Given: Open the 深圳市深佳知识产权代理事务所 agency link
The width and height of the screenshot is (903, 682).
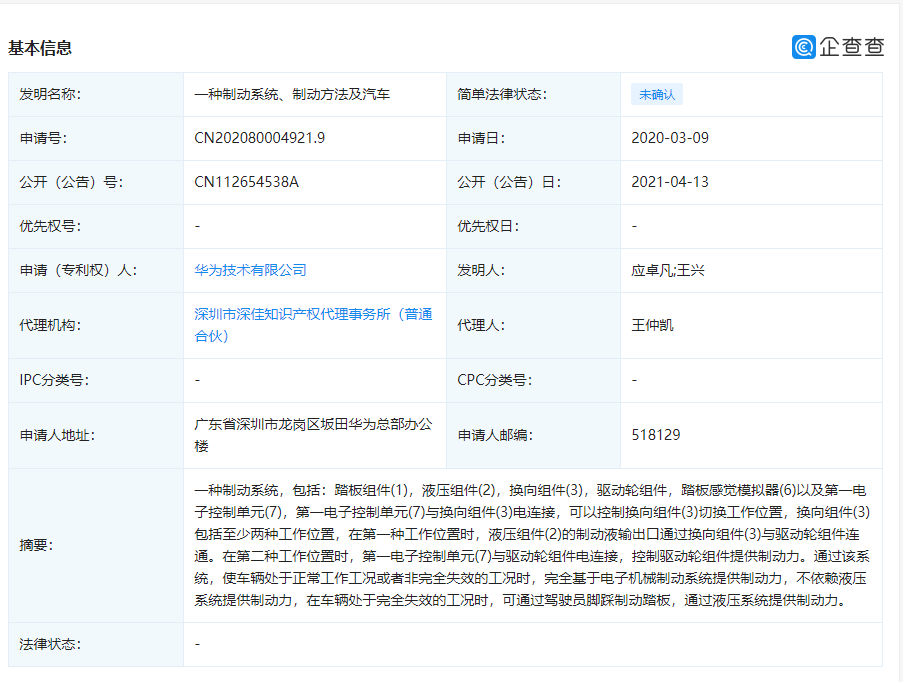Looking at the screenshot, I should (x=313, y=325).
